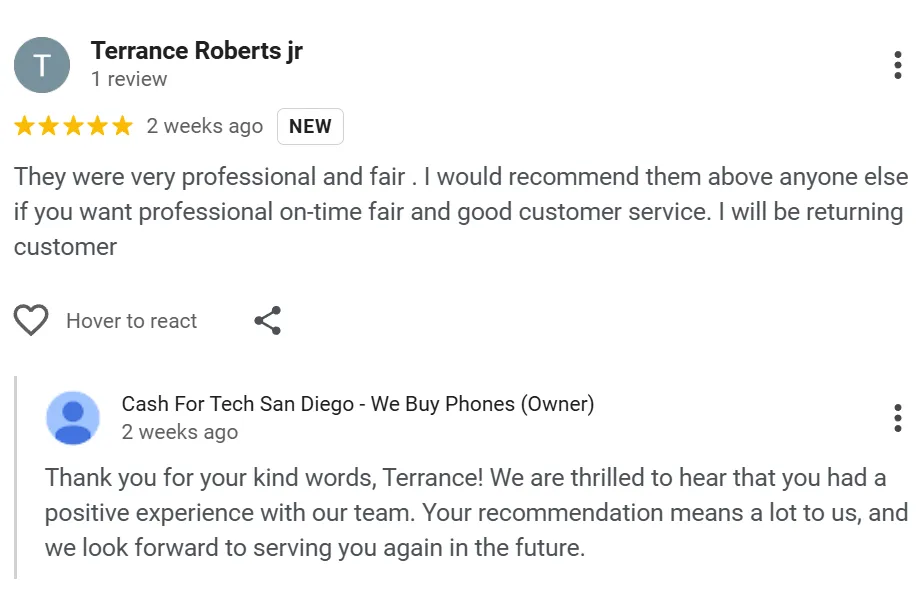Click the owner reply's "2 weeks ago" timestamp

[x=179, y=432]
